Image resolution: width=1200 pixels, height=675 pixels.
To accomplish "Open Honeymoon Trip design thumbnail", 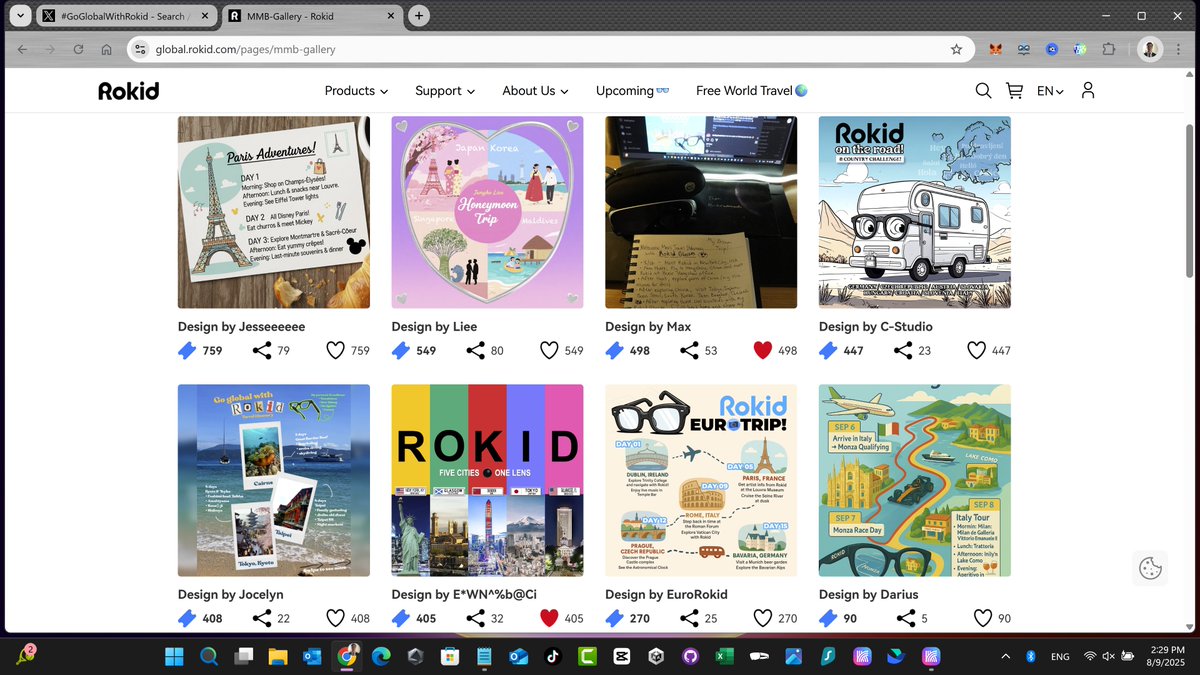I will 487,212.
